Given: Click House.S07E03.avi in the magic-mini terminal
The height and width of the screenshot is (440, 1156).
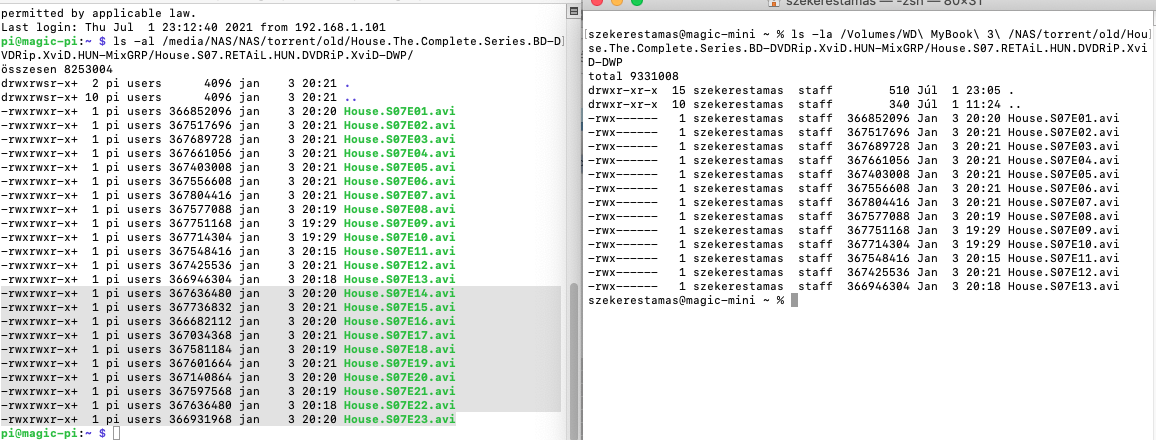Looking at the screenshot, I should click(x=1063, y=146).
